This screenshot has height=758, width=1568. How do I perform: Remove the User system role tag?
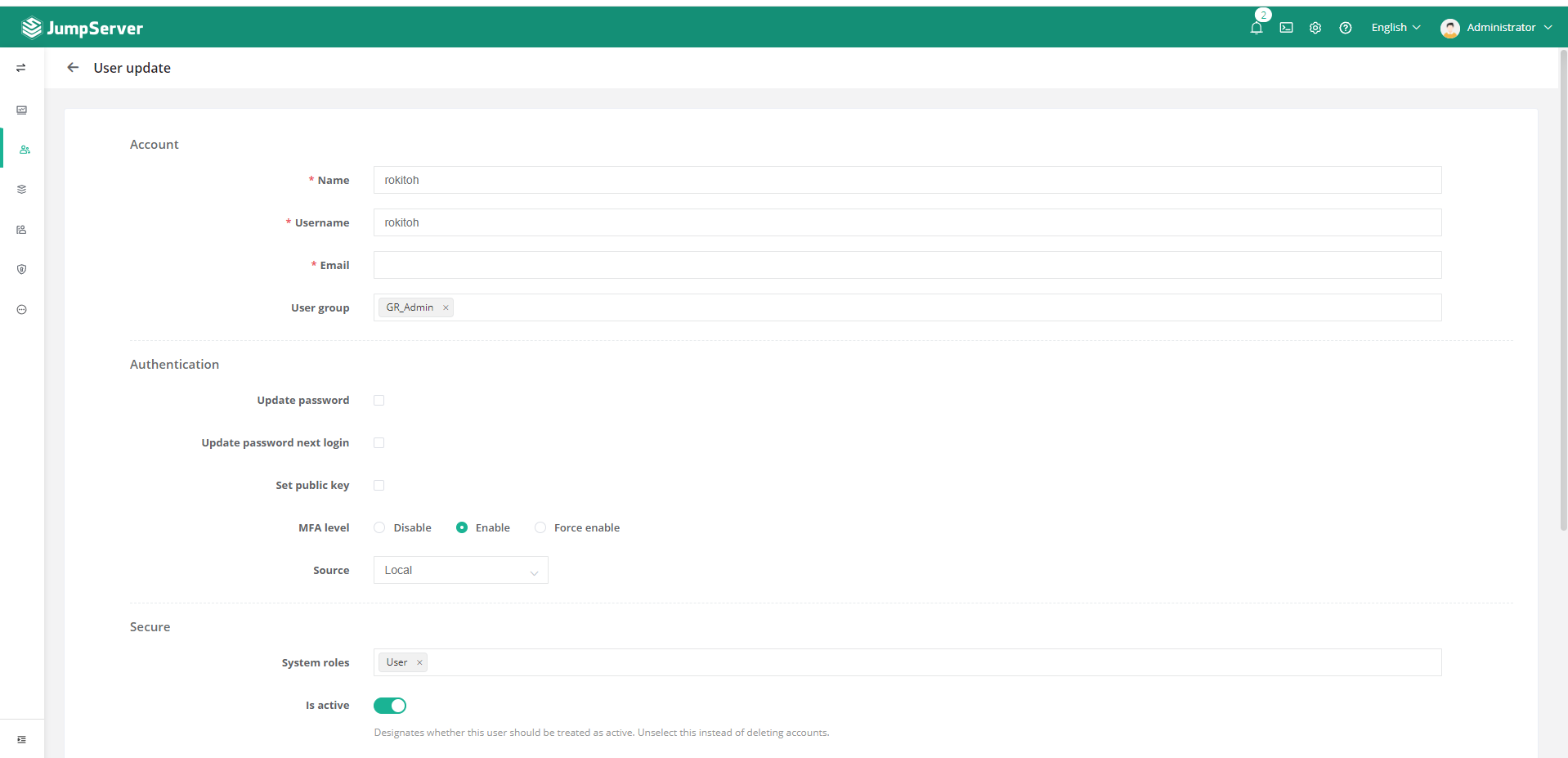tap(419, 663)
